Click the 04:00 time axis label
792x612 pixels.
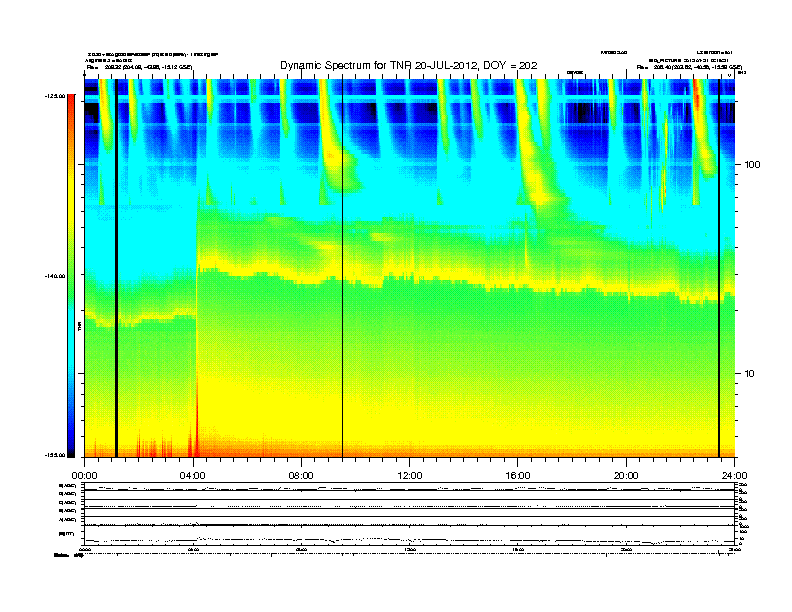click(193, 476)
